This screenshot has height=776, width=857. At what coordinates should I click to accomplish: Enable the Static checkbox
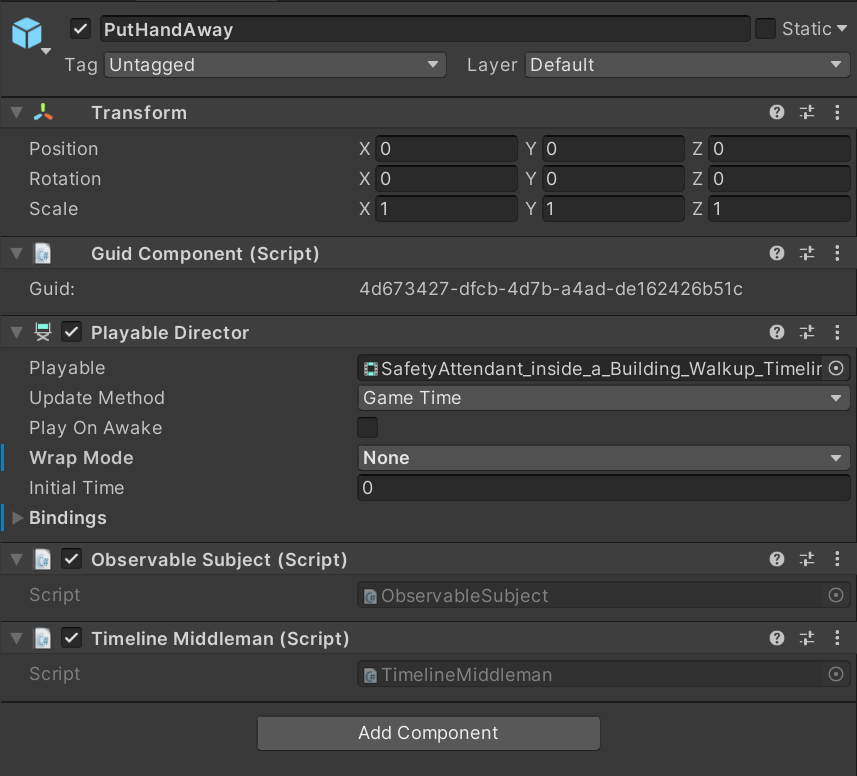click(x=765, y=29)
